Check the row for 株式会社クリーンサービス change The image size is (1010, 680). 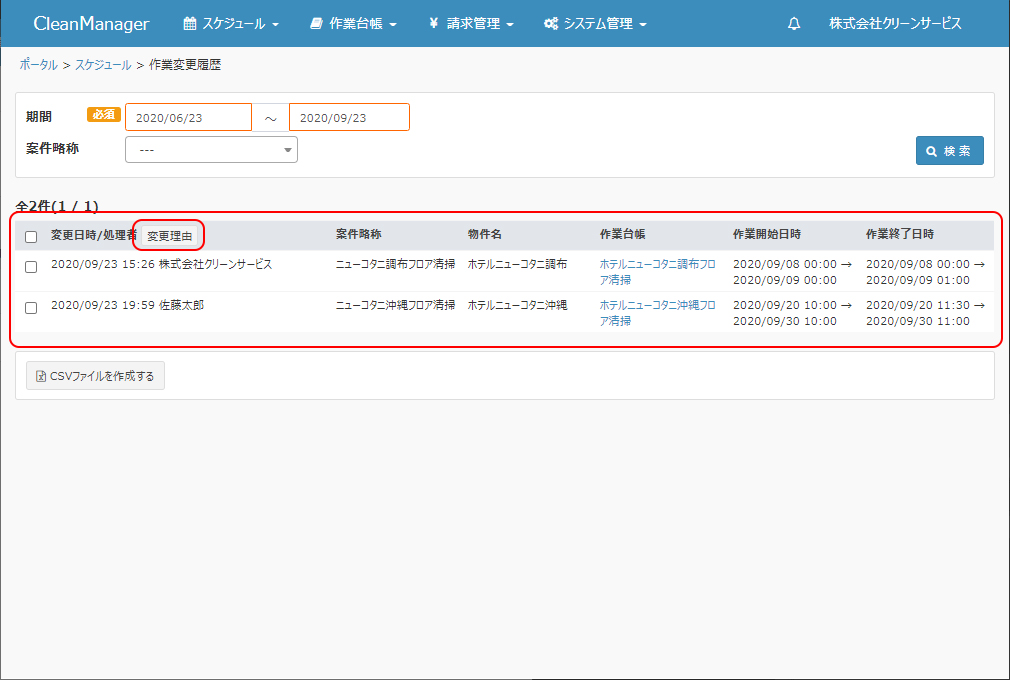31,267
